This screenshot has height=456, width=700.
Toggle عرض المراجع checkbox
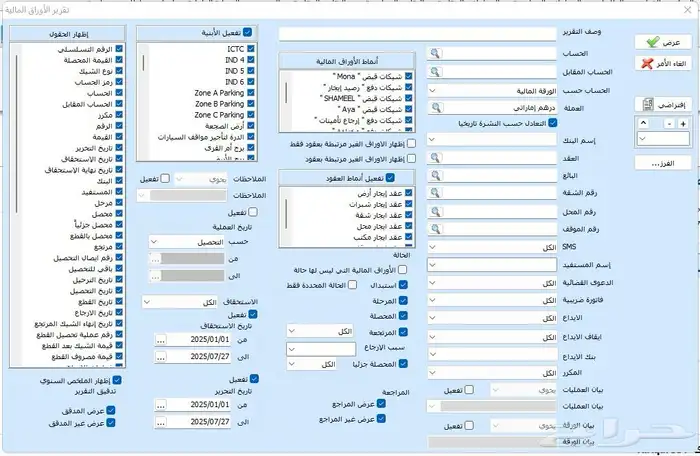coord(381,404)
